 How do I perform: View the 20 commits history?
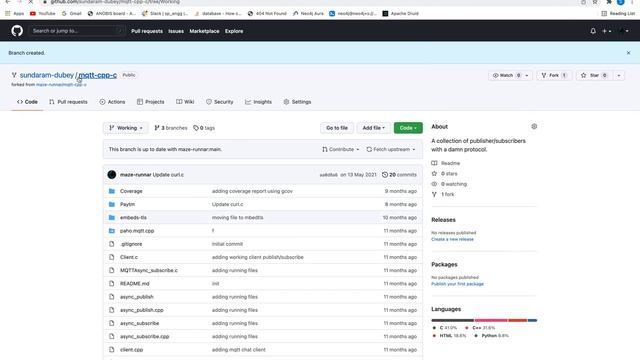399,175
